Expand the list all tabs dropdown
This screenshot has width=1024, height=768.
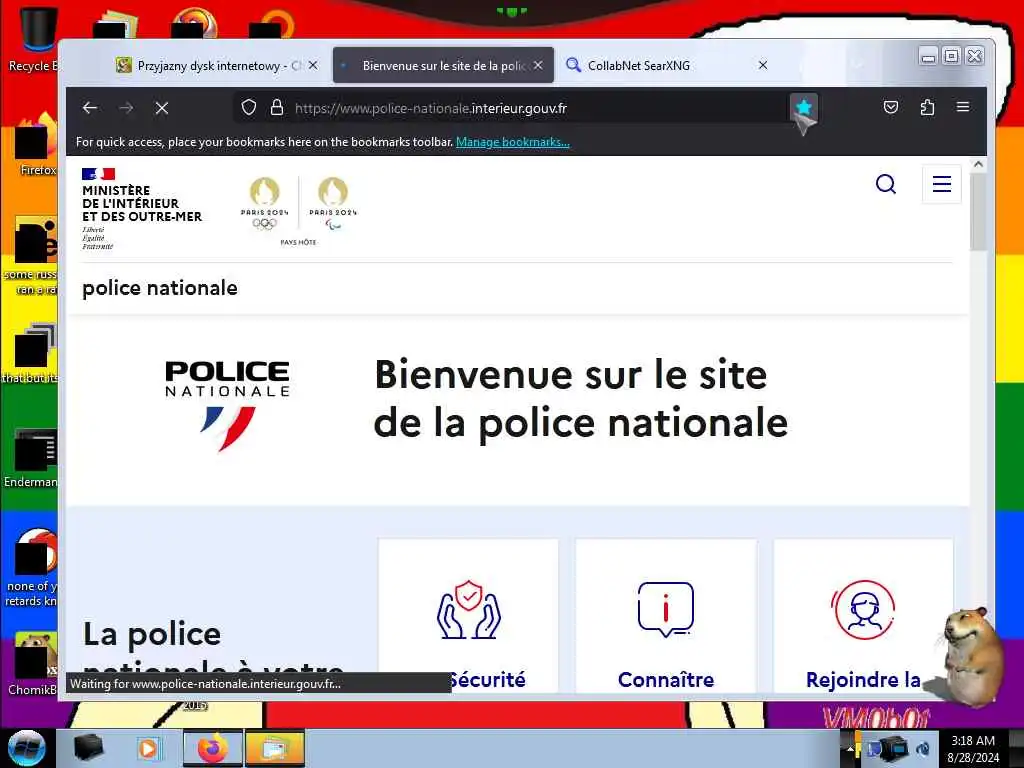pos(857,65)
